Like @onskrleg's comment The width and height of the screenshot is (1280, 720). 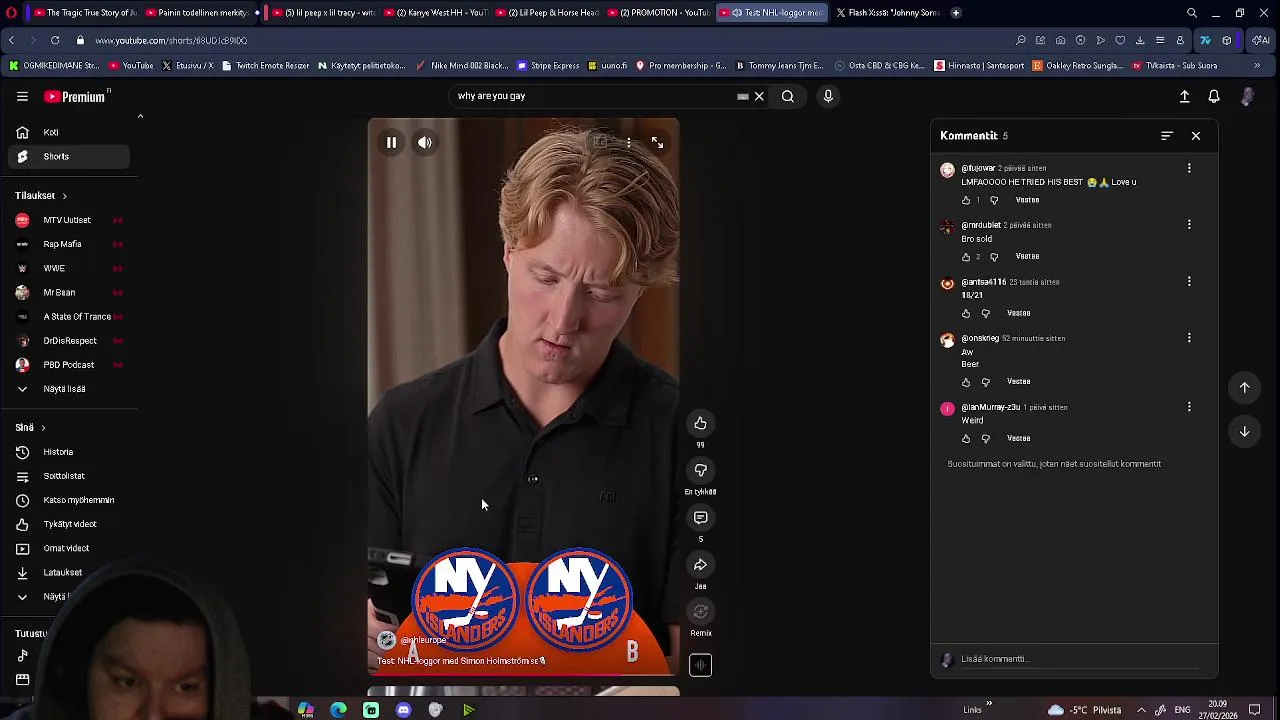966,382
